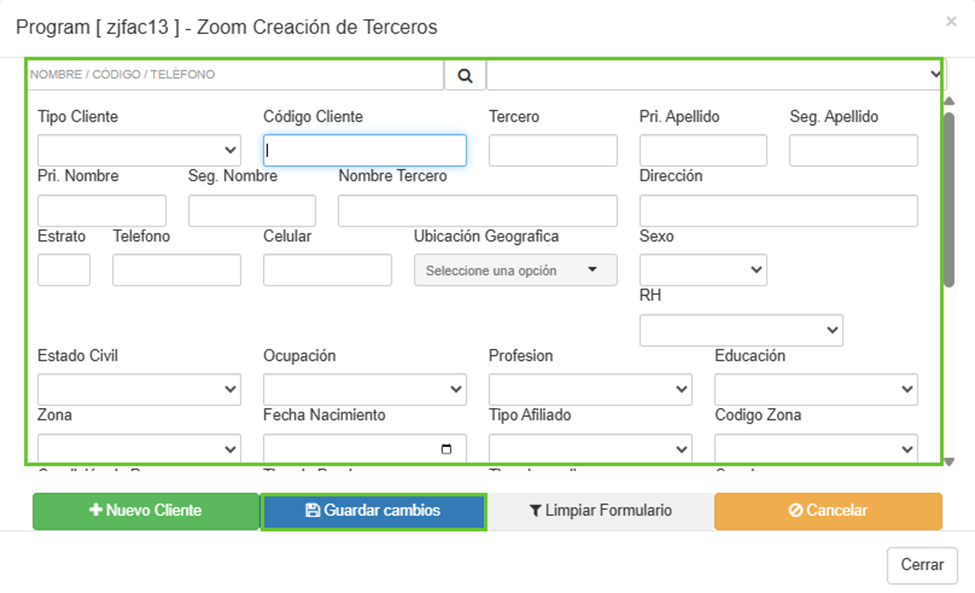Expand the Estado Civil dropdown

[139, 389]
